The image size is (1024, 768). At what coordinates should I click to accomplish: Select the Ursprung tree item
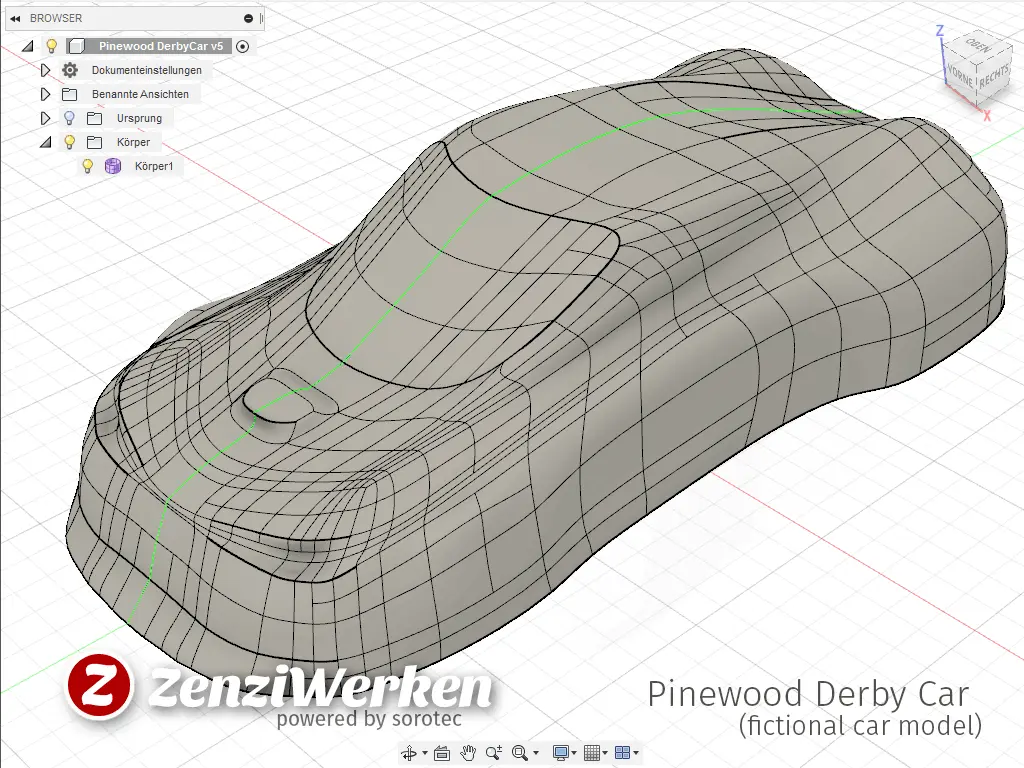click(139, 118)
